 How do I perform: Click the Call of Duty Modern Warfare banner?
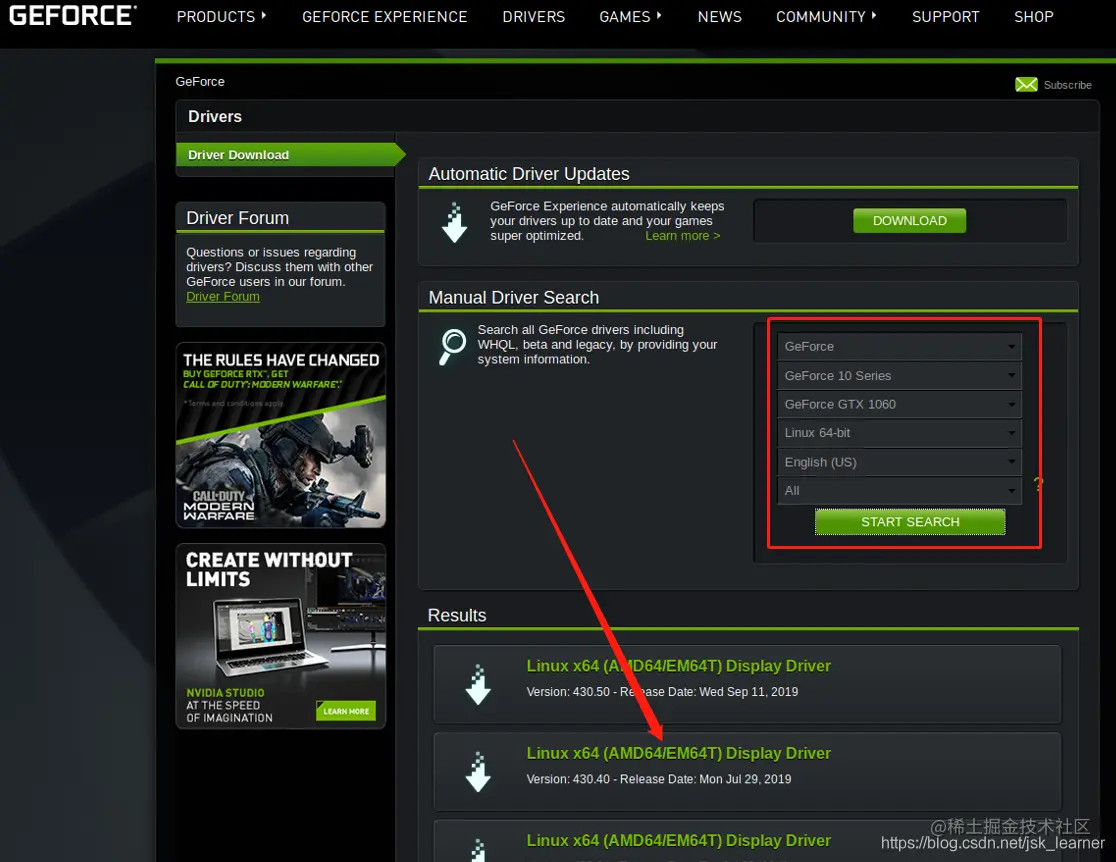(x=280, y=435)
